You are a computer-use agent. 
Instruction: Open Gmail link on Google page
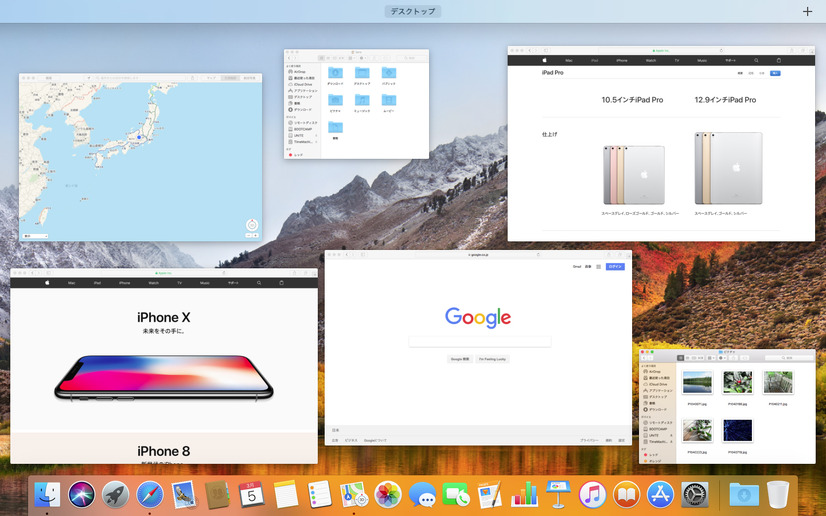pos(577,267)
